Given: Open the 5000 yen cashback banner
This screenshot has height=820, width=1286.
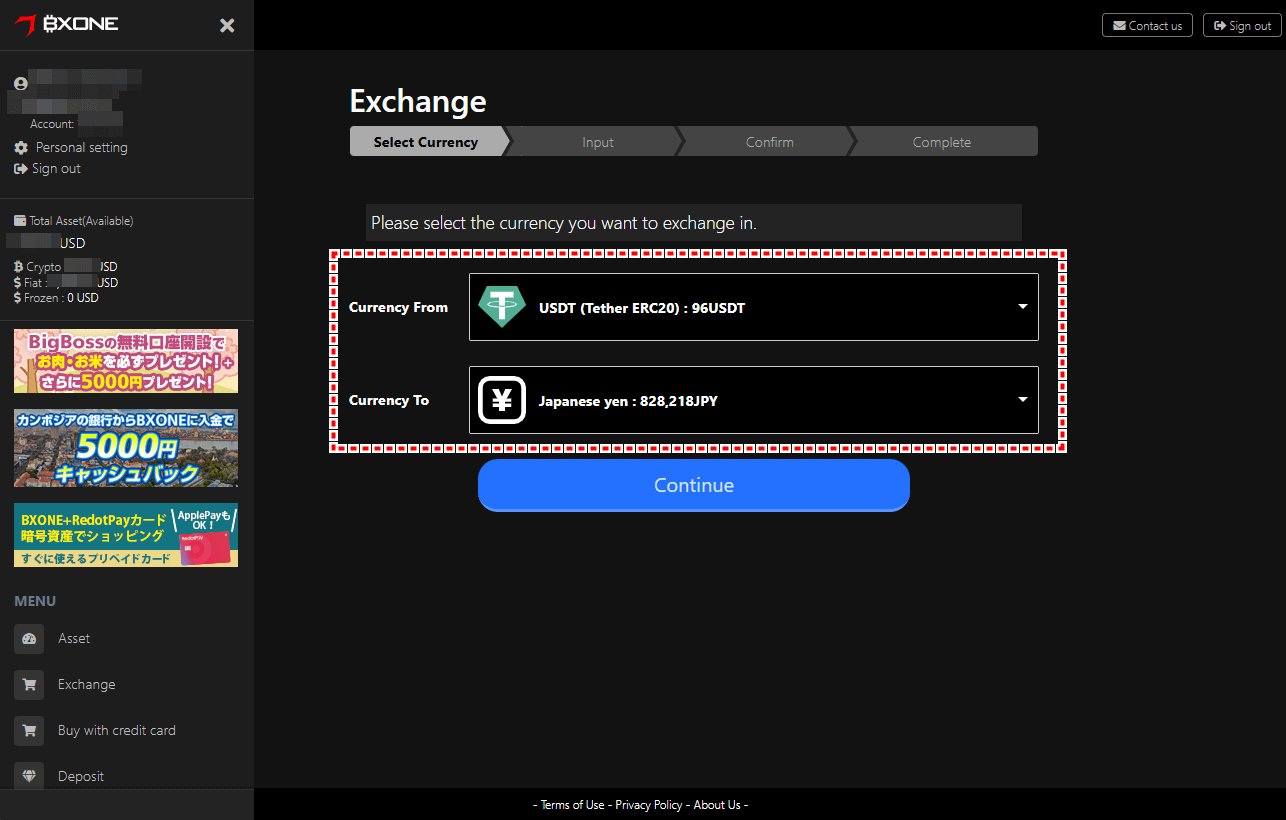Looking at the screenshot, I should pyautogui.click(x=126, y=448).
